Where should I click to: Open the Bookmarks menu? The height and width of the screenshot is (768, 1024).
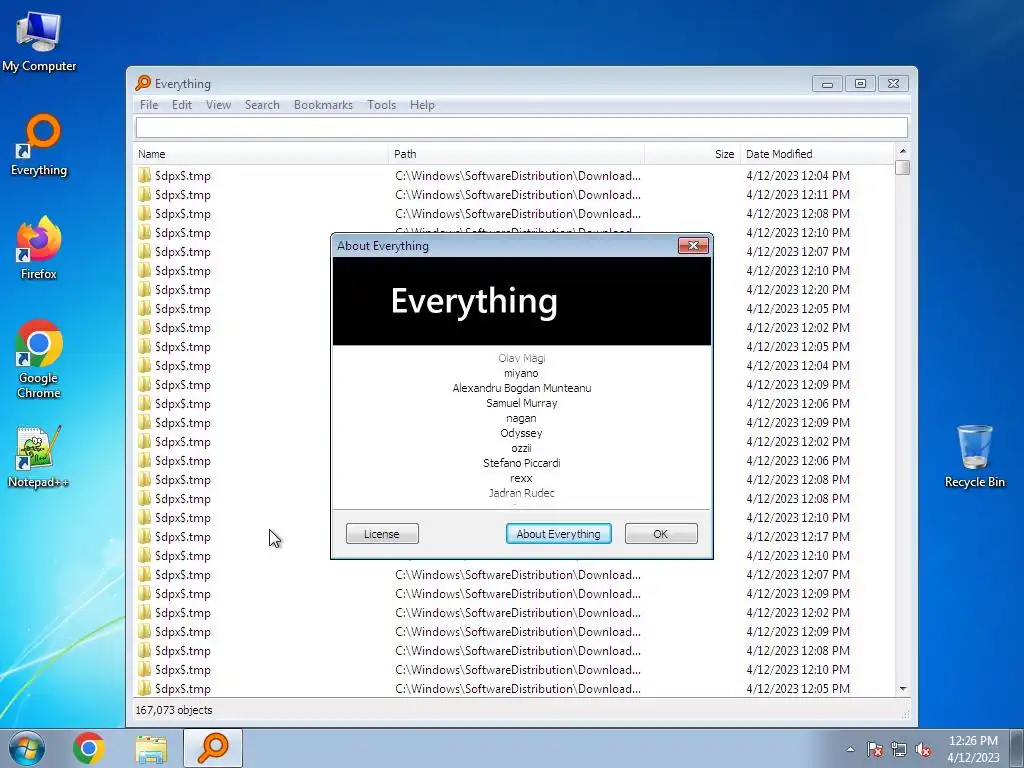(323, 104)
